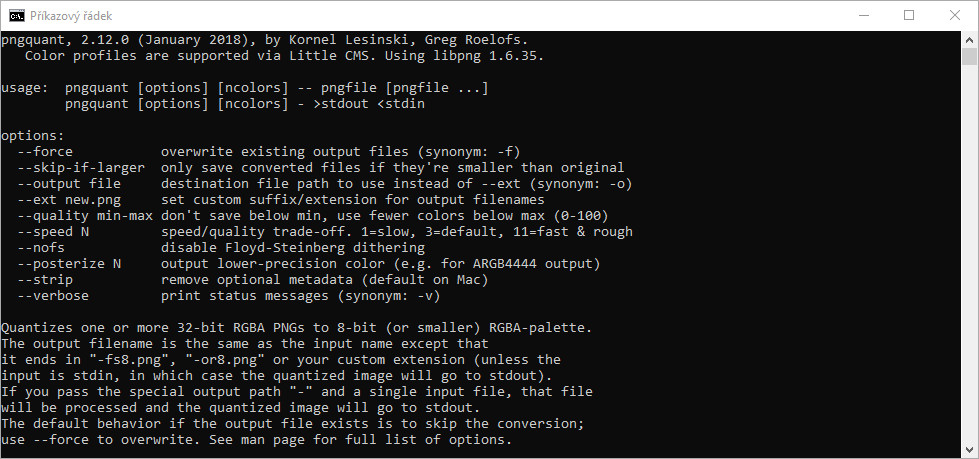Click the Příkazový řádek title text
This screenshot has height=459, width=979.
click(71, 16)
